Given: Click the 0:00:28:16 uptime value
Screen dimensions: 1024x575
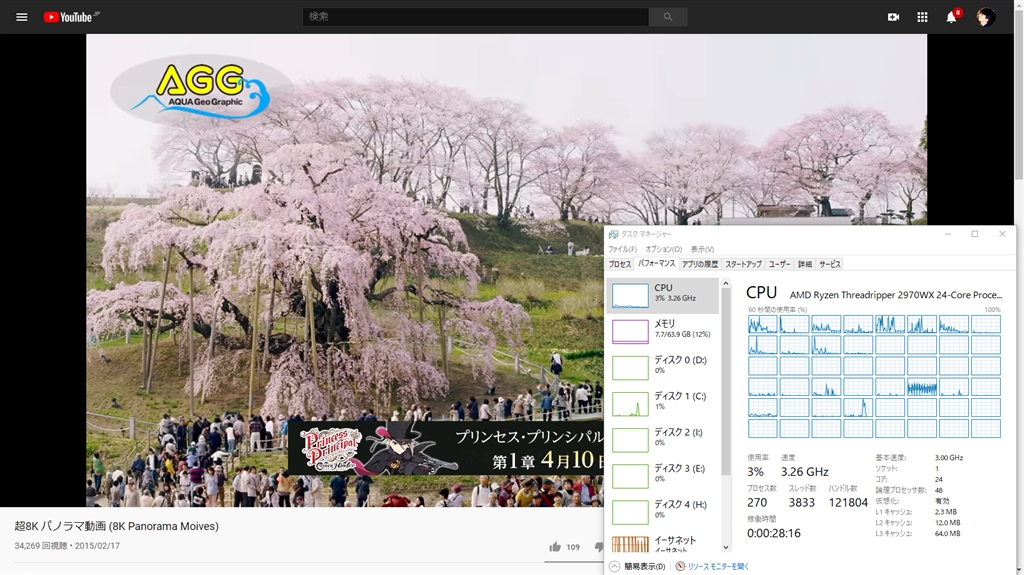Looking at the screenshot, I should click(774, 533).
